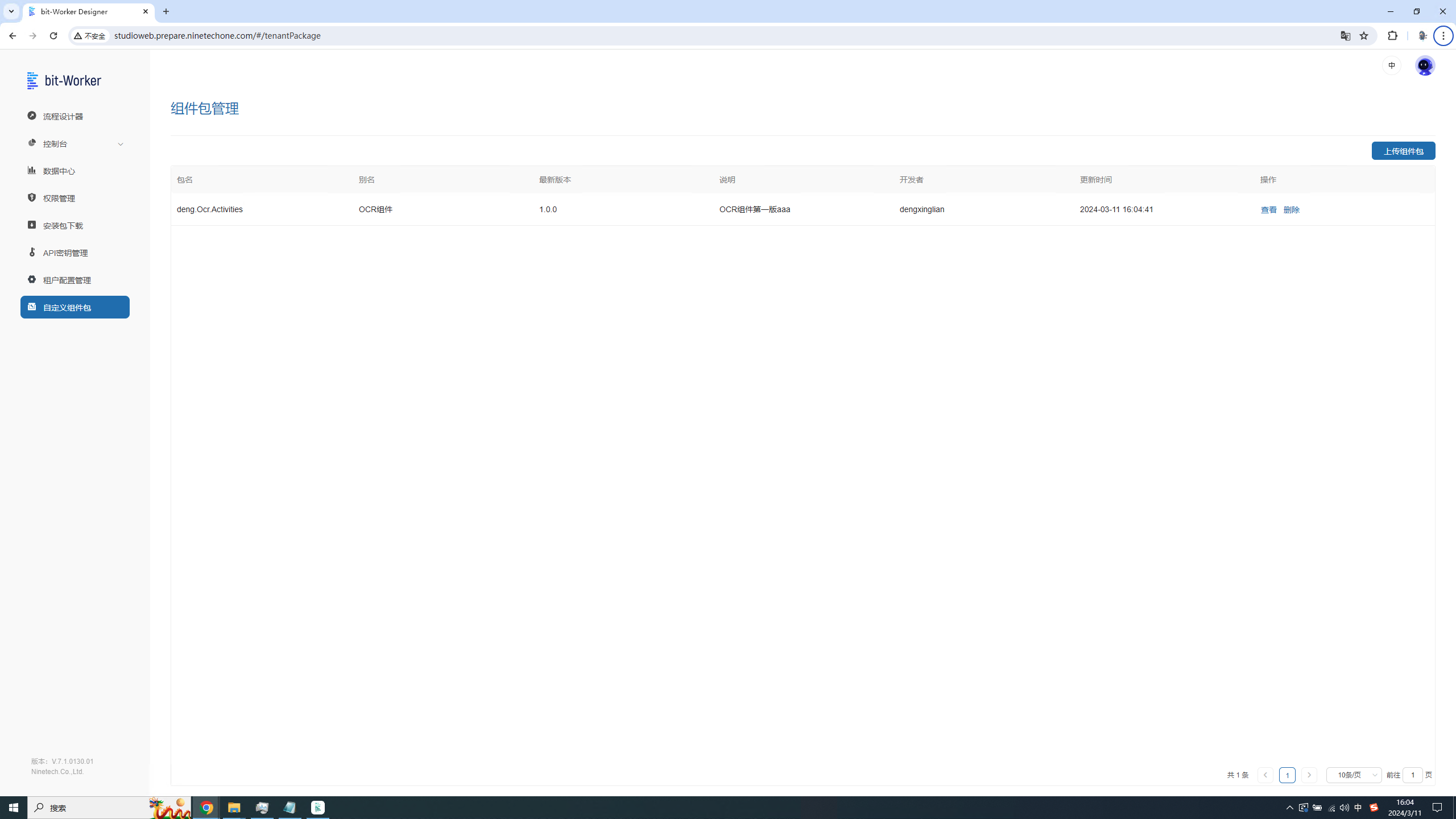Open the 10条/页 page size dropdown

[x=1354, y=775]
